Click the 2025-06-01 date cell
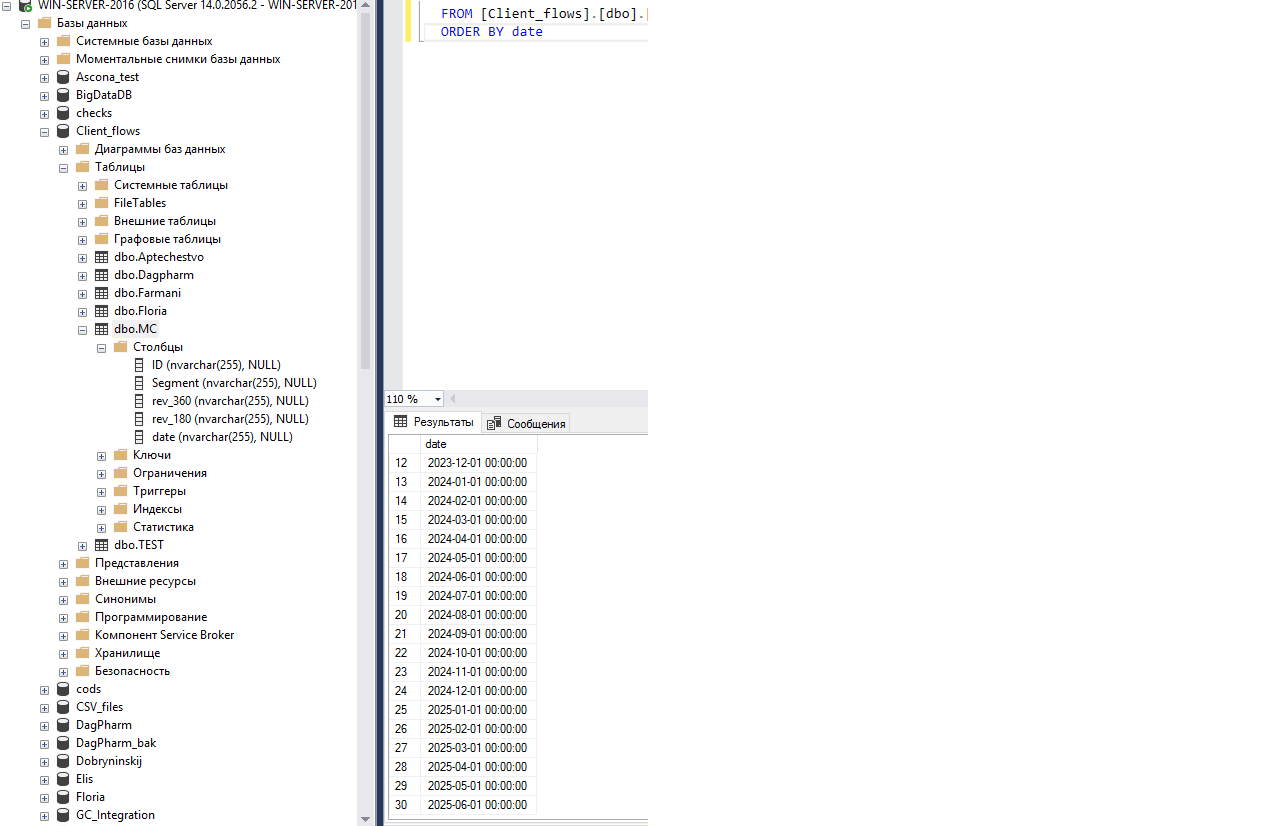1262x826 pixels. (x=477, y=805)
